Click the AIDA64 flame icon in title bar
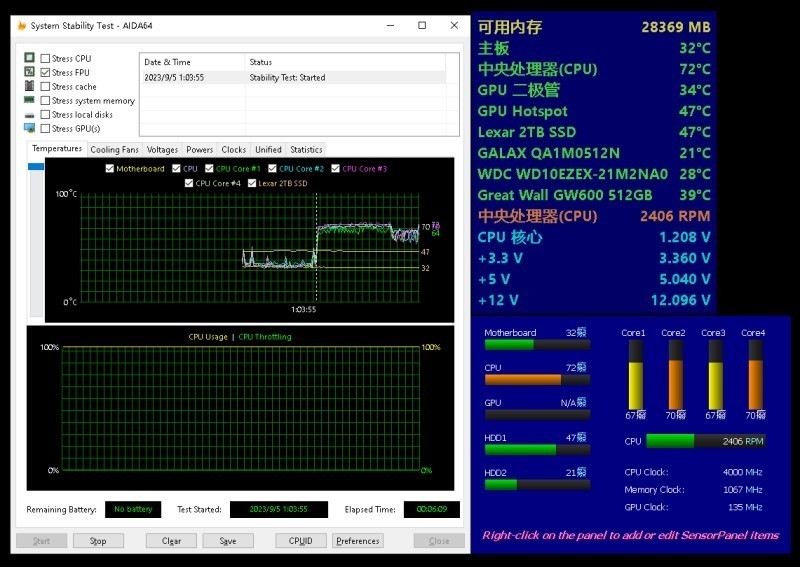 pos(22,25)
